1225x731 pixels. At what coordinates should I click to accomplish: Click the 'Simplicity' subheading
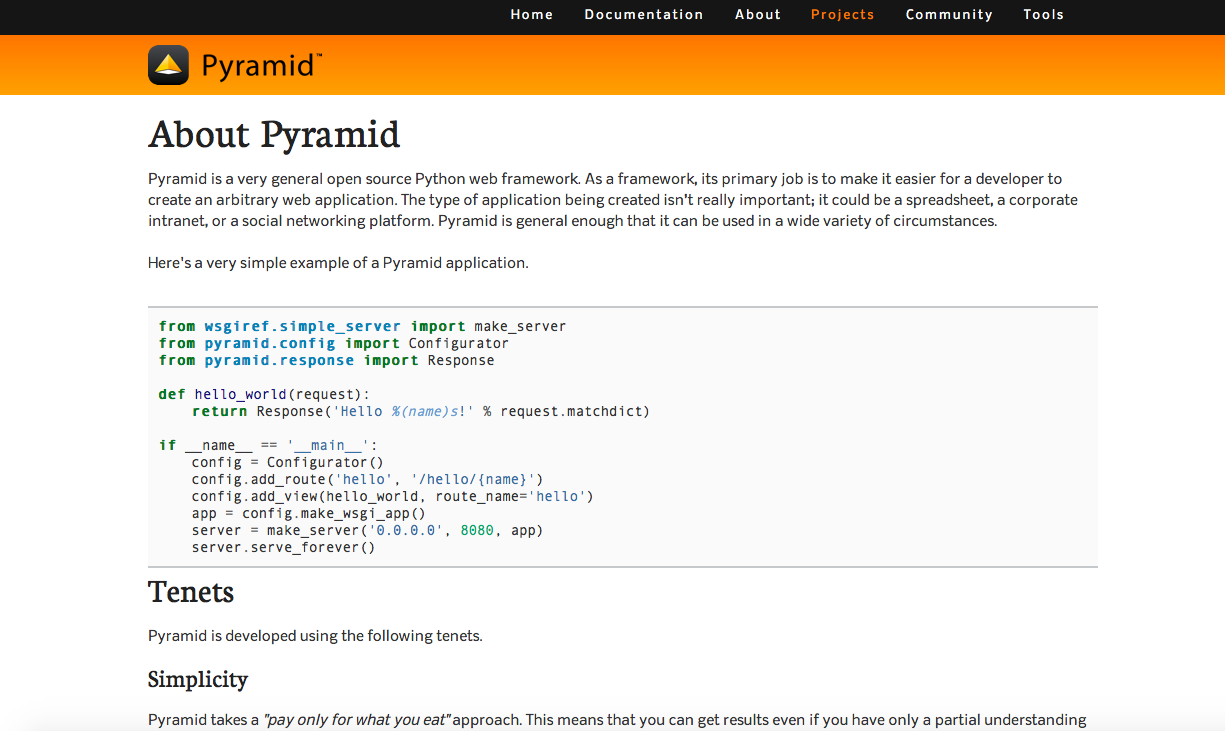click(x=198, y=680)
